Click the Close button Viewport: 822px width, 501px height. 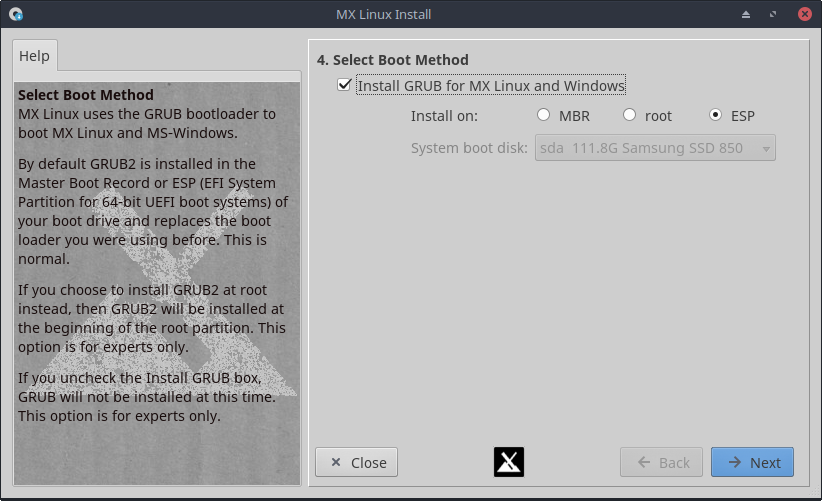click(356, 462)
